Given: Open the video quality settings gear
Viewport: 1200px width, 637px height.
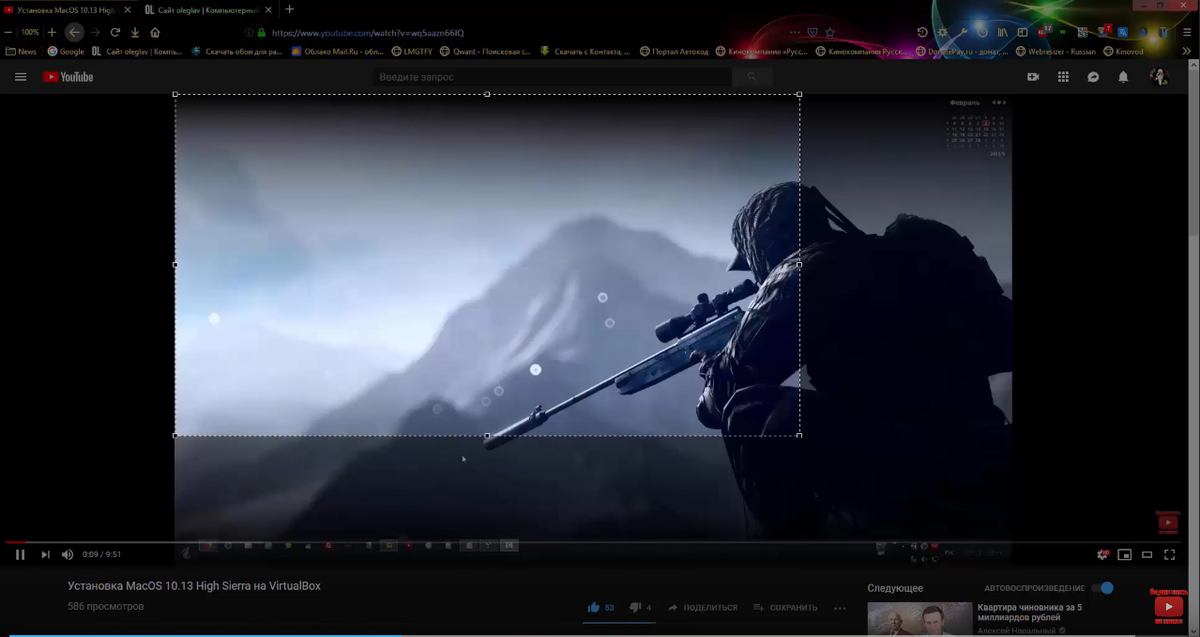Looking at the screenshot, I should pos(1102,554).
